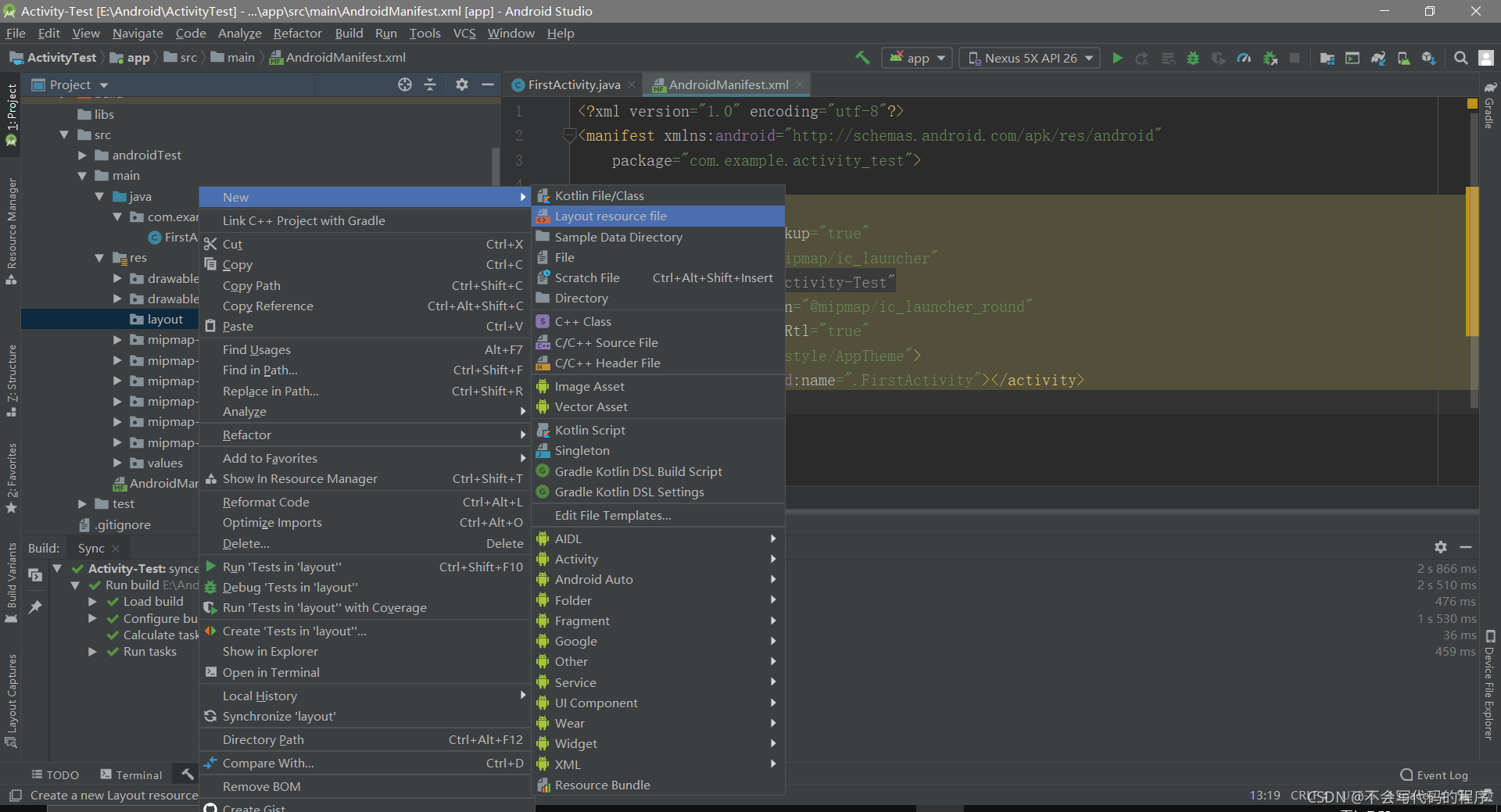Viewport: 1501px width, 812px height.
Task: Hide the Project panel with minus icon
Action: pyautogui.click(x=488, y=84)
